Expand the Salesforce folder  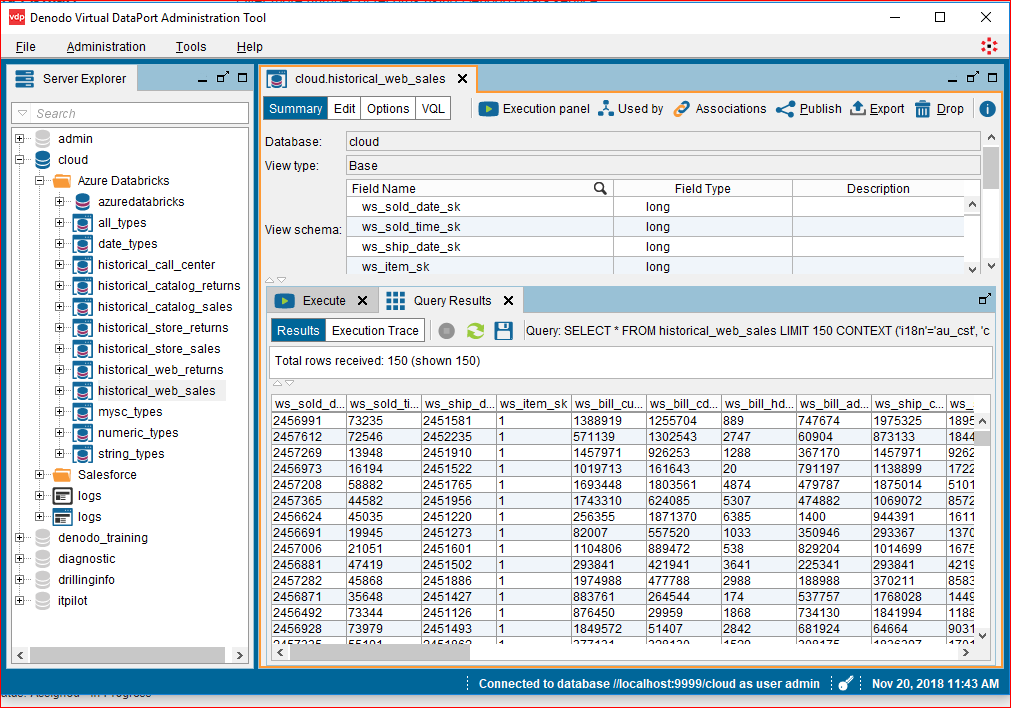click(40, 475)
